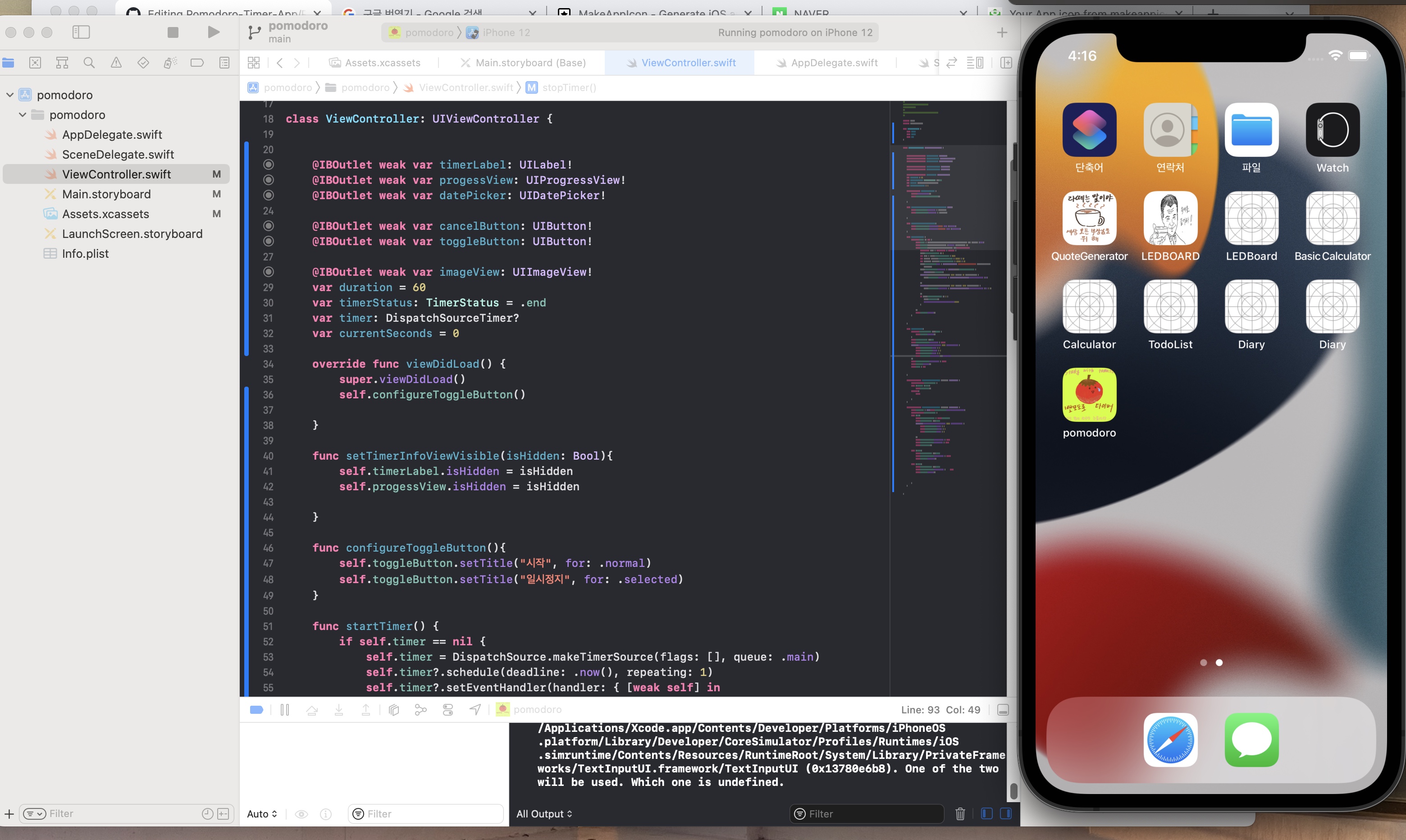Screen dimensions: 1406x840
Task: Toggle environment overrides in debug bar
Action: click(448, 709)
